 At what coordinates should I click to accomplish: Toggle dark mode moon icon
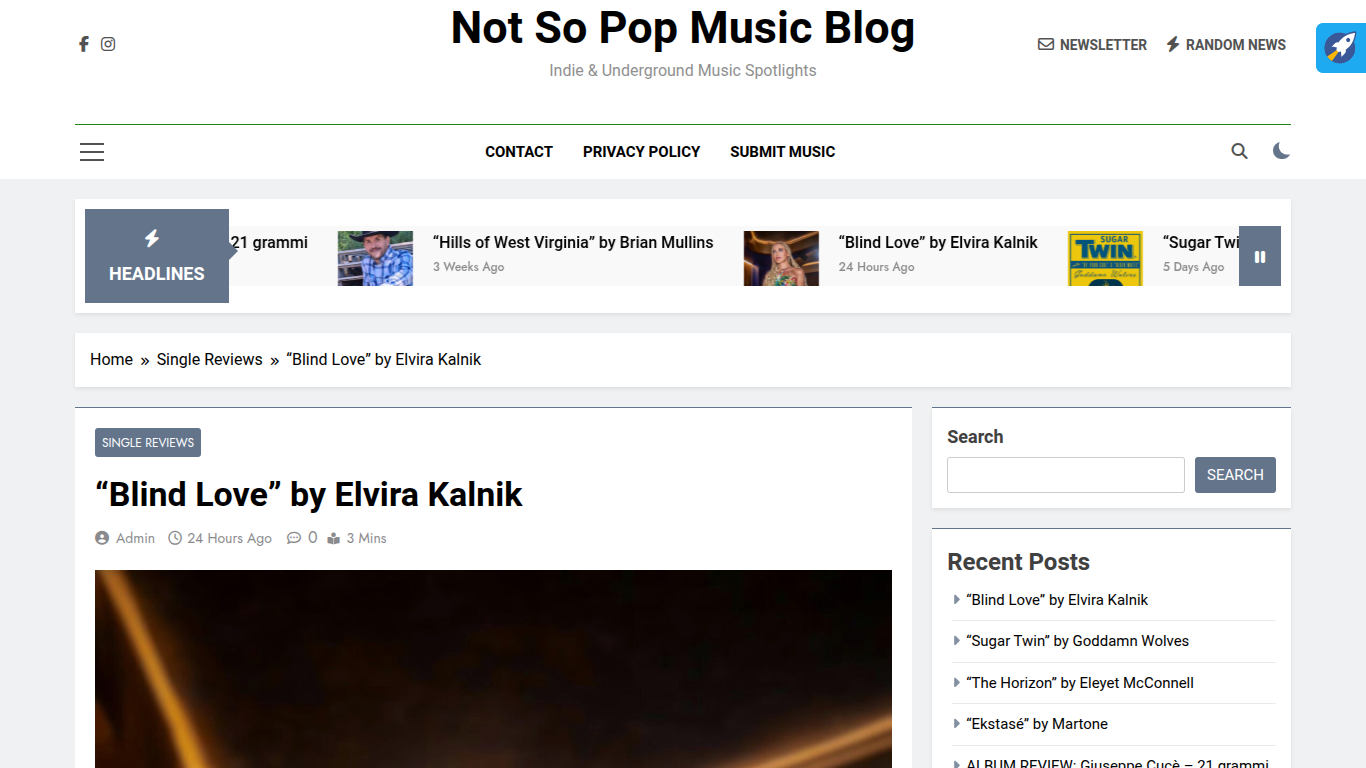(x=1281, y=151)
